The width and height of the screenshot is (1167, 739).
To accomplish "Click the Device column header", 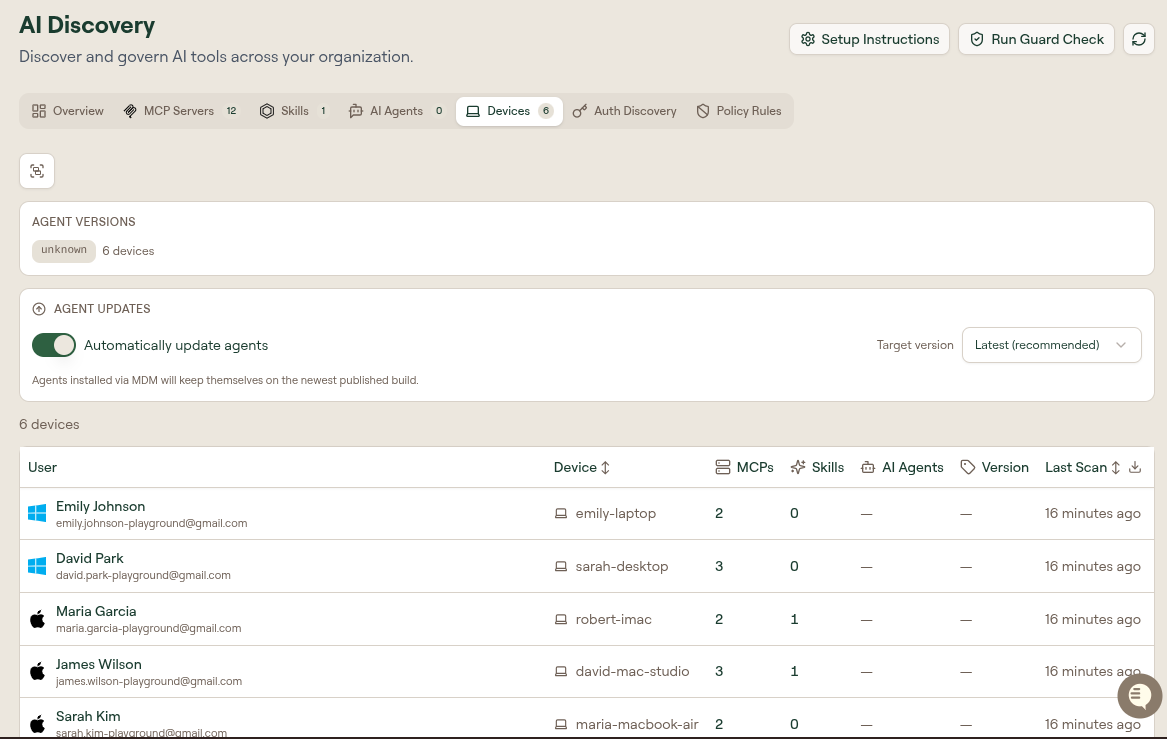I will [575, 467].
